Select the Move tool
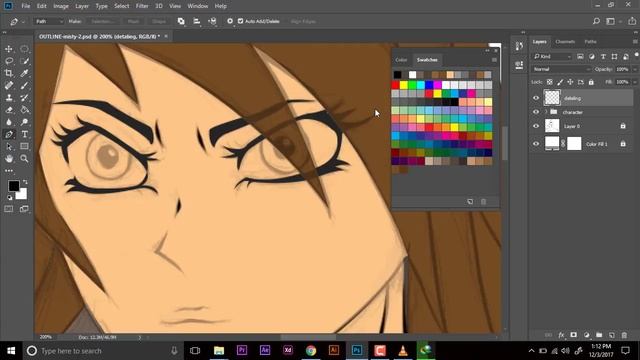Viewport: 640px width, 360px height. click(9, 49)
